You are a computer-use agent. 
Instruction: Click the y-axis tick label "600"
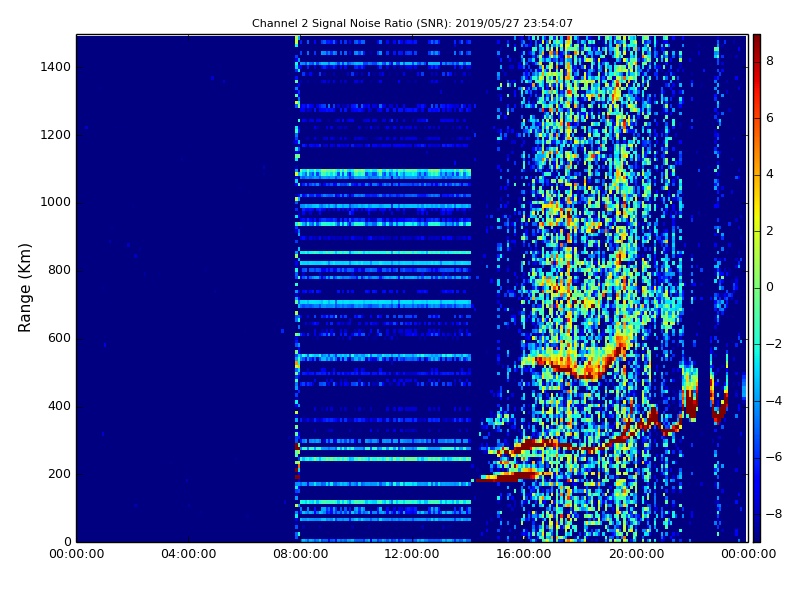(x=59, y=338)
